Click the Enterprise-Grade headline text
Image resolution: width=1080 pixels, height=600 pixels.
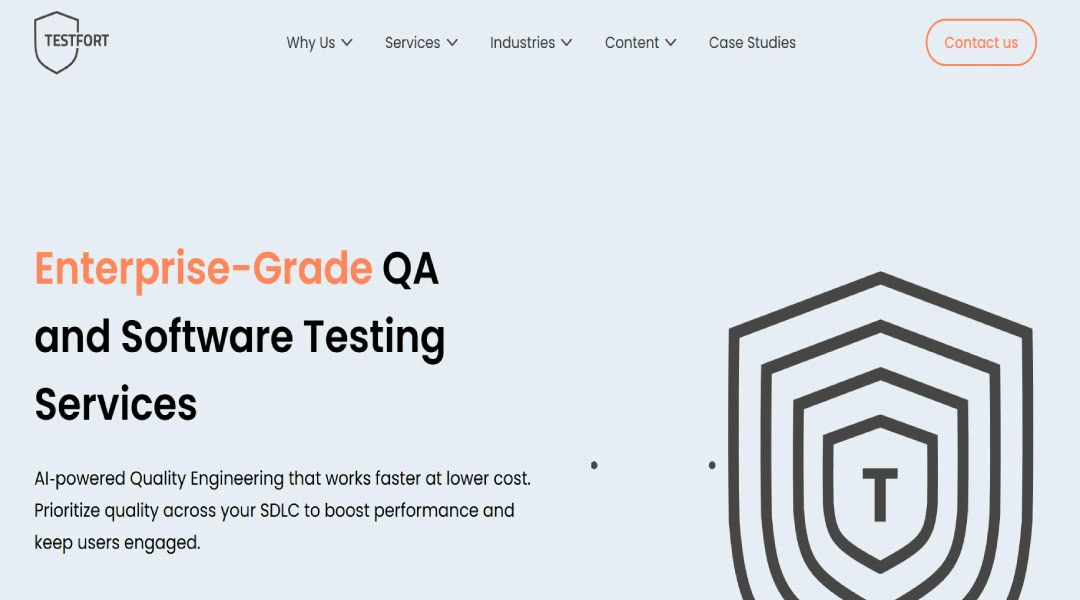tap(200, 268)
